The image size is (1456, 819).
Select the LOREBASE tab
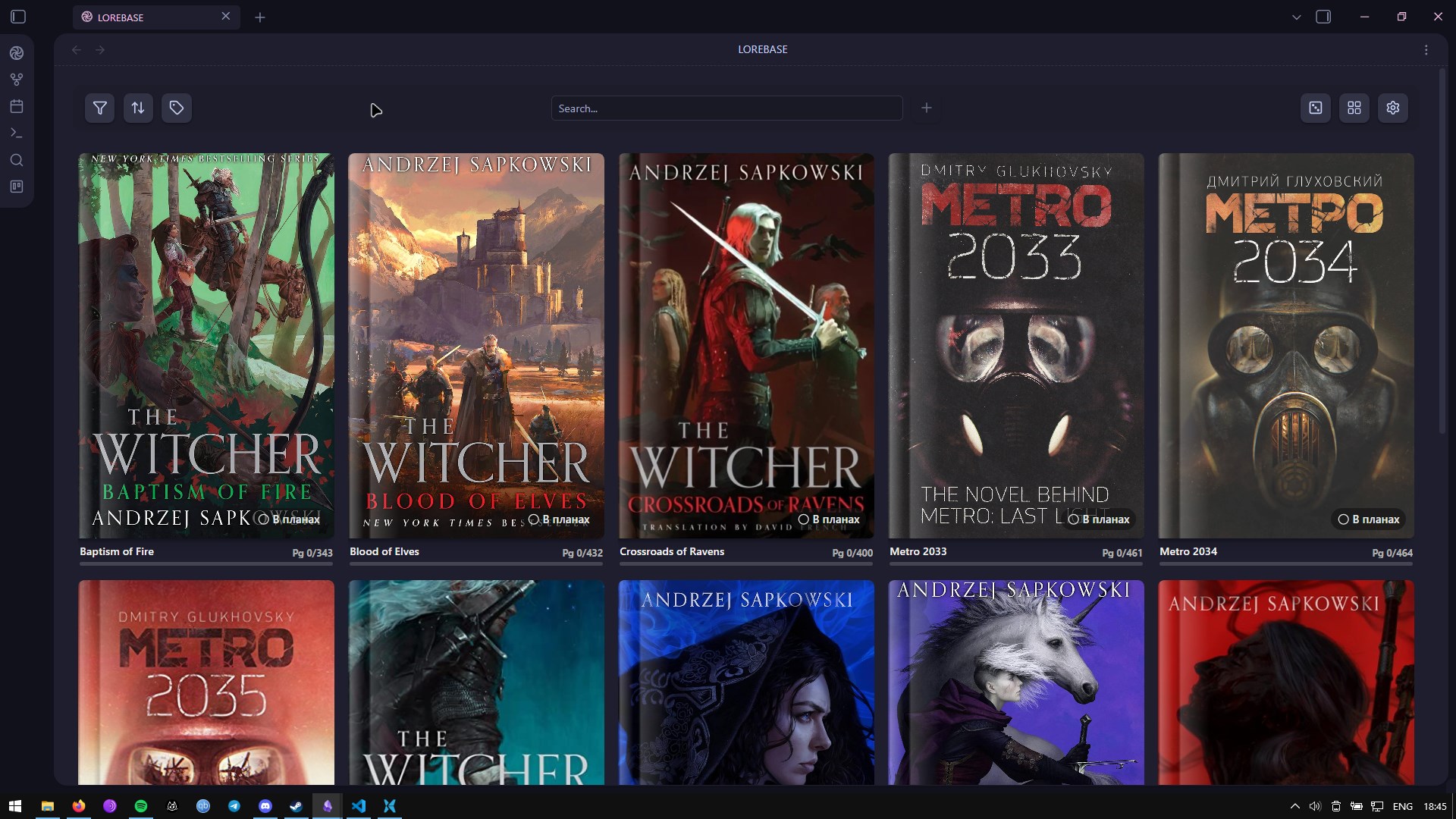(x=156, y=17)
